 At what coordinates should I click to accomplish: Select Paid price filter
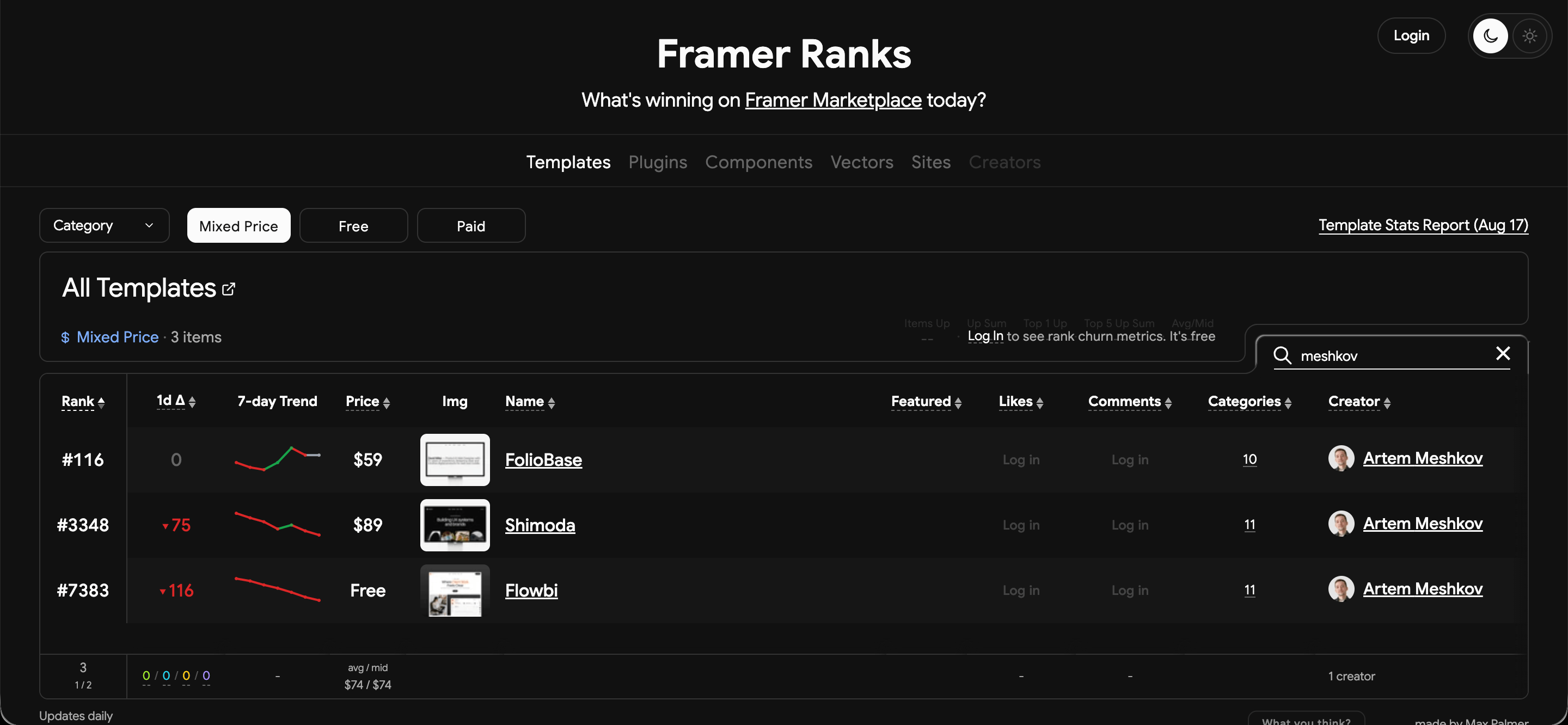[470, 226]
